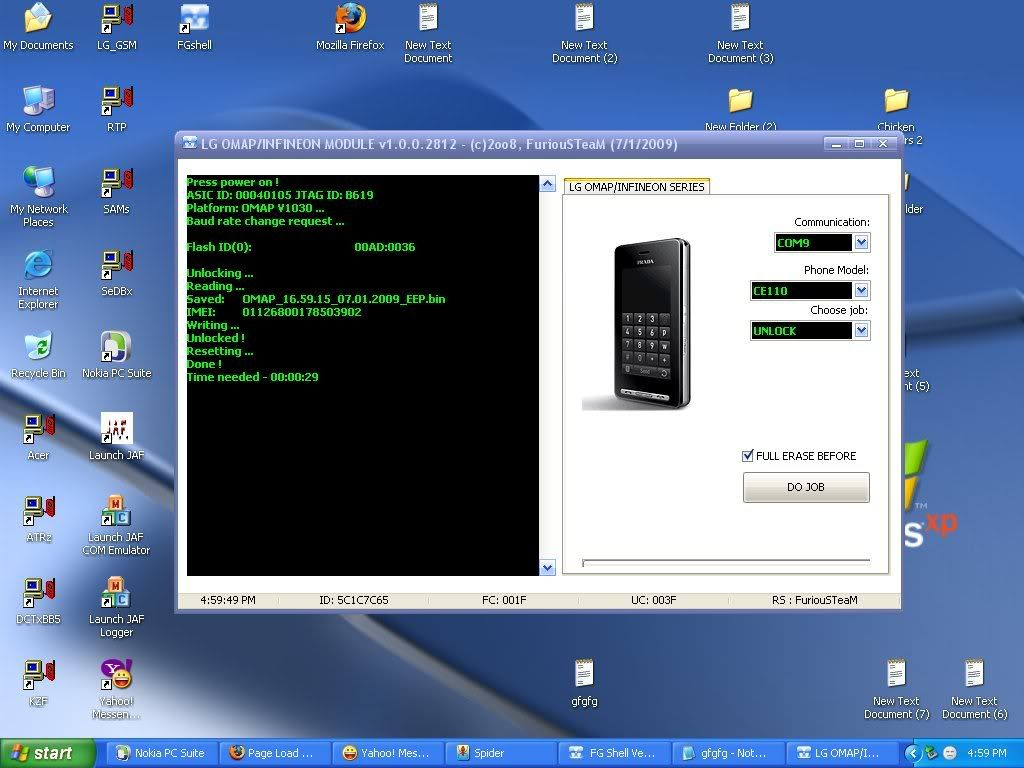The image size is (1024, 768).
Task: Toggle FULL ERASE BEFORE checkbox
Action: (x=748, y=456)
